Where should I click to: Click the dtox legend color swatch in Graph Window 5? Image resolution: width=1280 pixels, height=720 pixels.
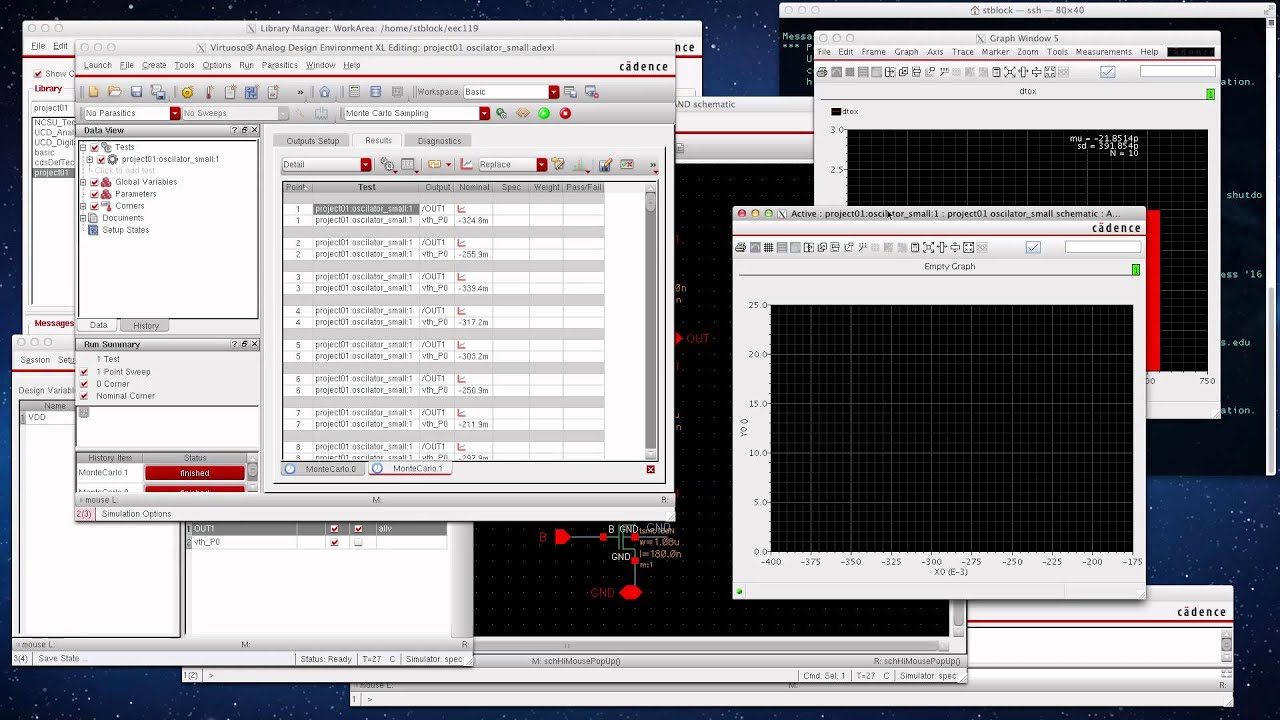(836, 112)
